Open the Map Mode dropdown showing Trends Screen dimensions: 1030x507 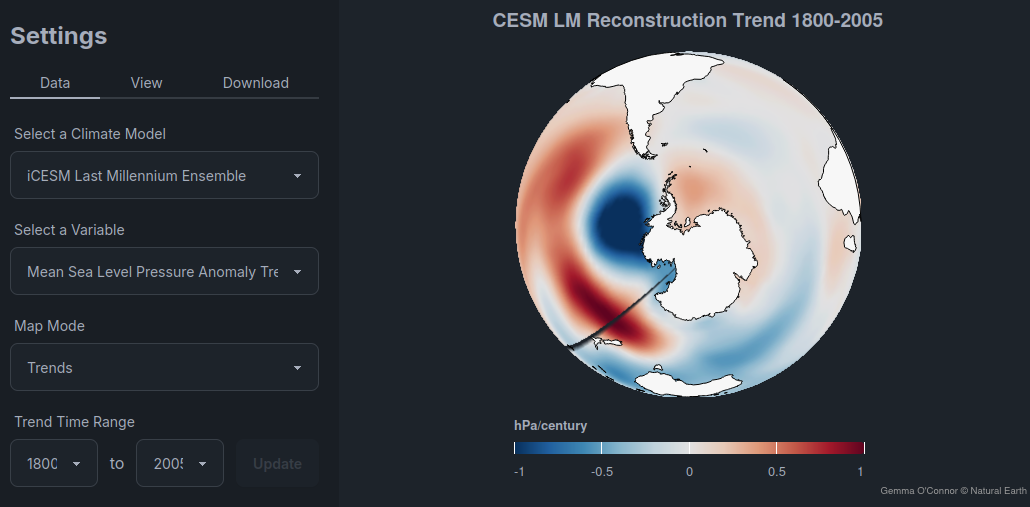164,368
